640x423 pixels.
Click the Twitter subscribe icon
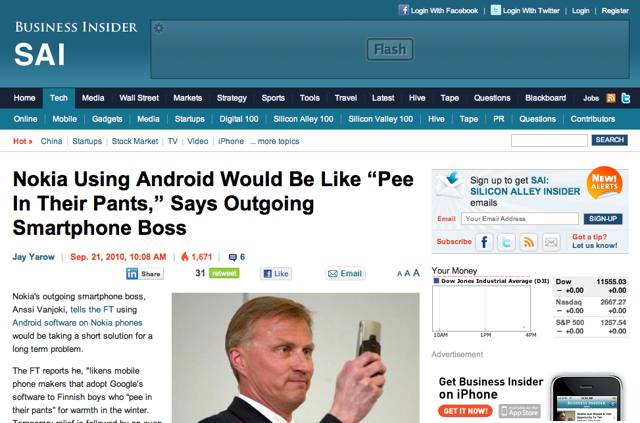506,242
